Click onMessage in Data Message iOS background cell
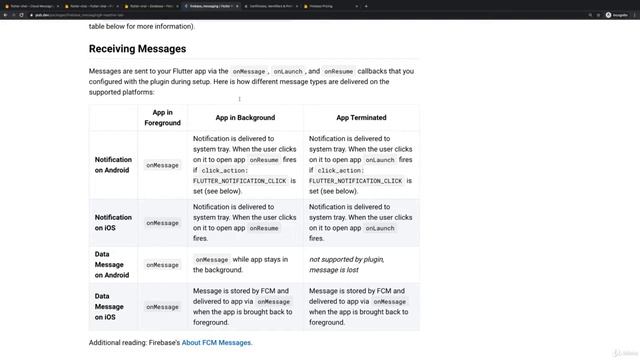640x360 pixels. (x=273, y=302)
